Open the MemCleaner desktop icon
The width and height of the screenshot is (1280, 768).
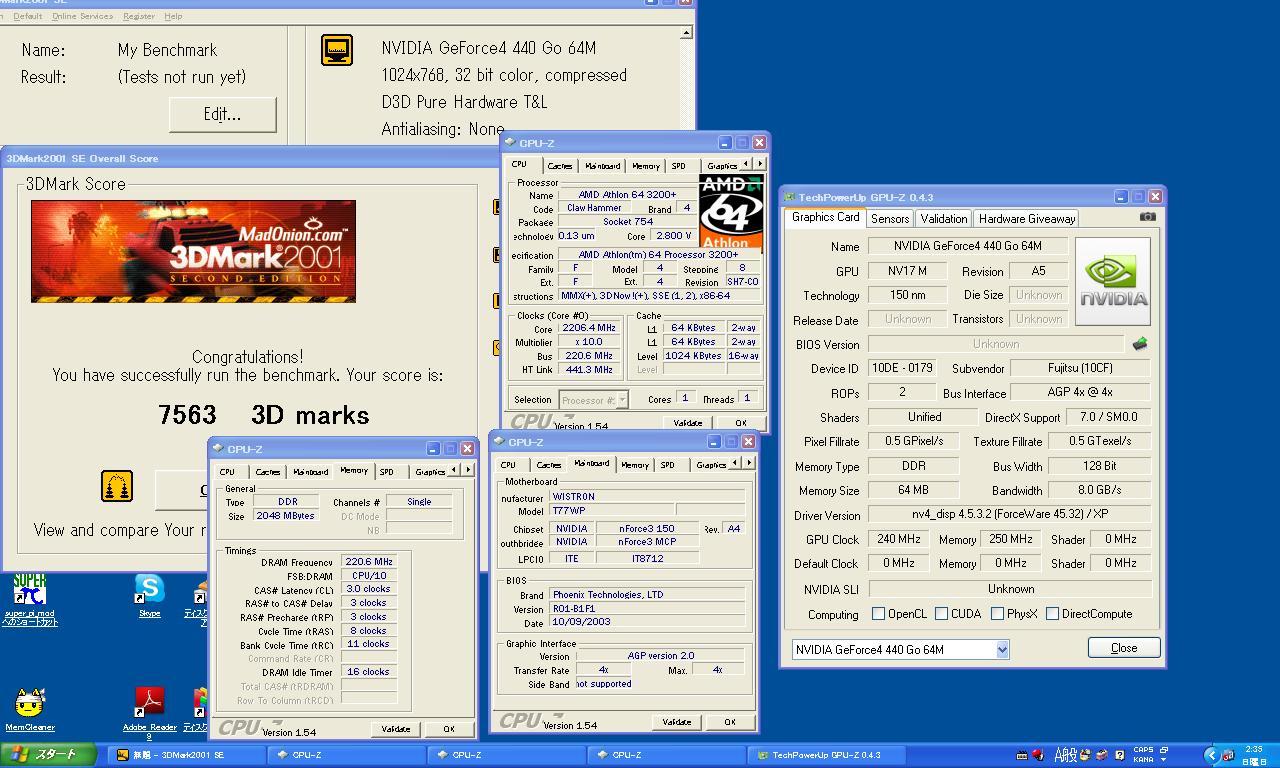point(30,708)
